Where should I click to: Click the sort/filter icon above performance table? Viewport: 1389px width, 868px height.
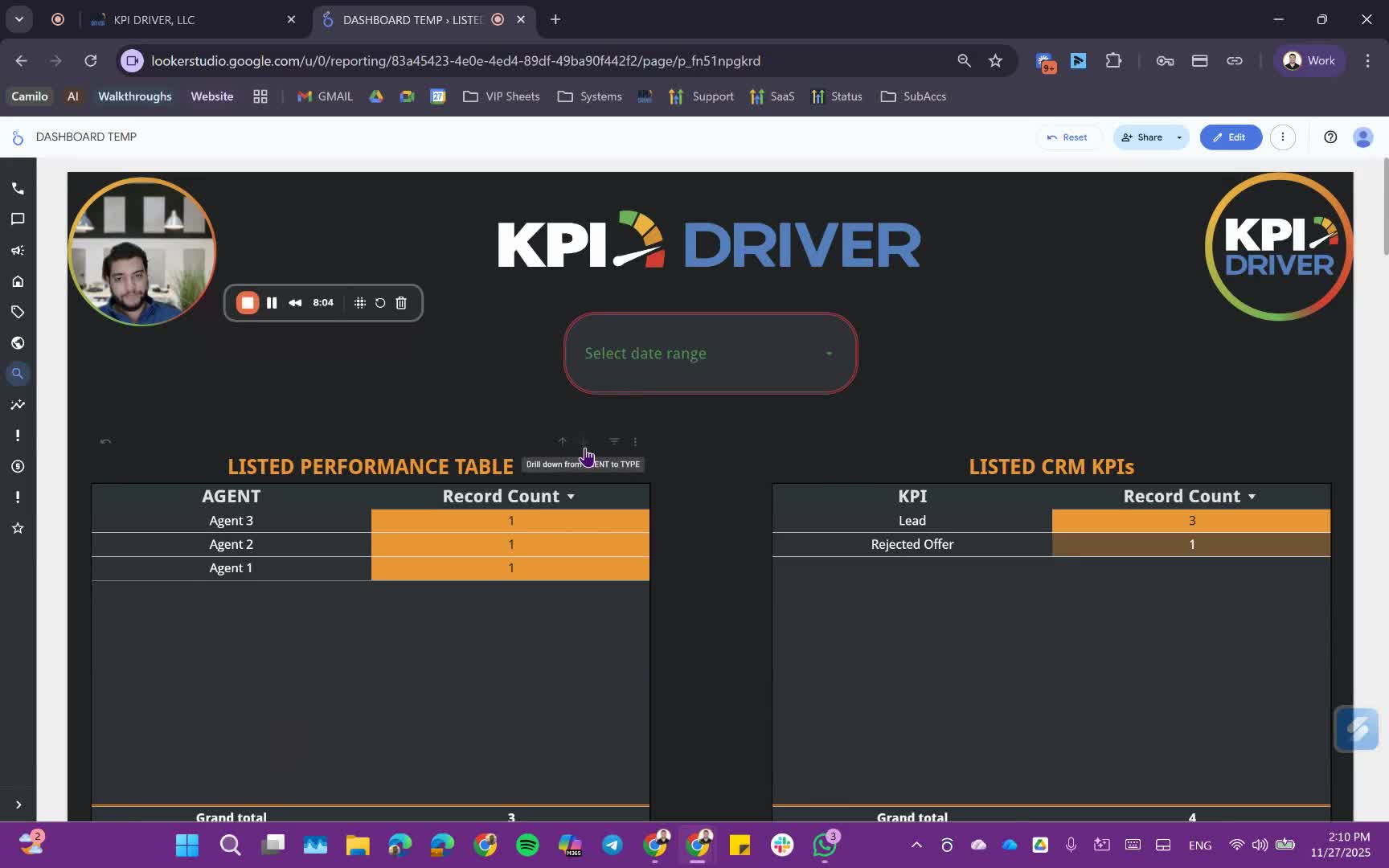(614, 441)
